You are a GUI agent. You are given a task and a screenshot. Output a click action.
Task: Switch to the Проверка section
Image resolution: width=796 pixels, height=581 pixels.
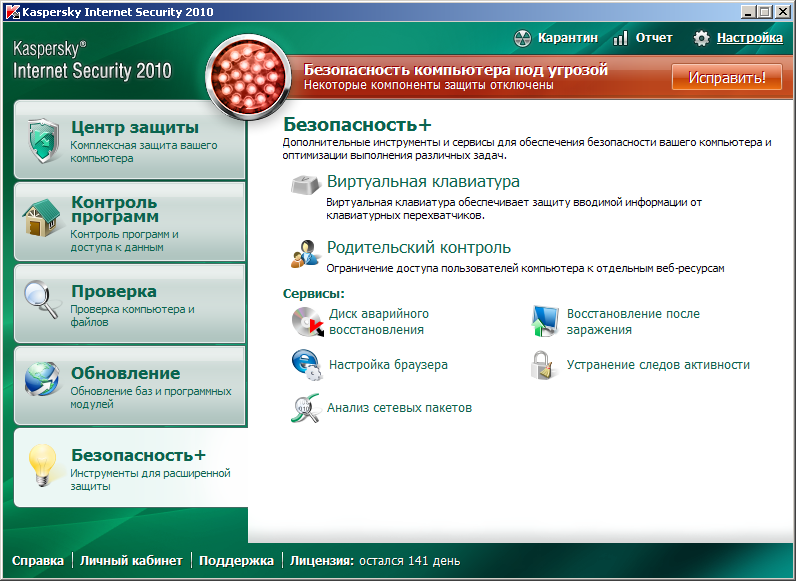coord(130,304)
